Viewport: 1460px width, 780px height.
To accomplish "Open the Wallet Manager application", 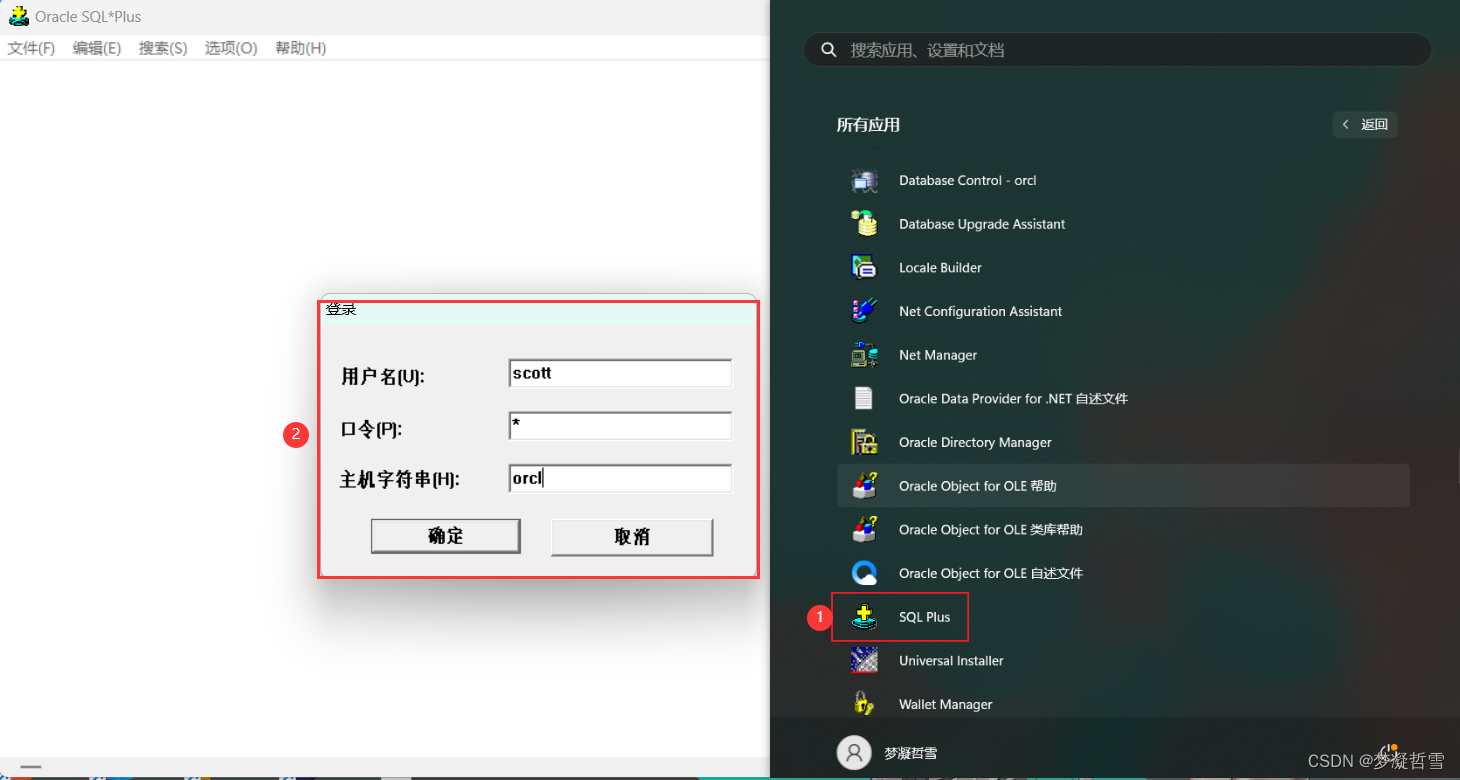I will point(944,704).
